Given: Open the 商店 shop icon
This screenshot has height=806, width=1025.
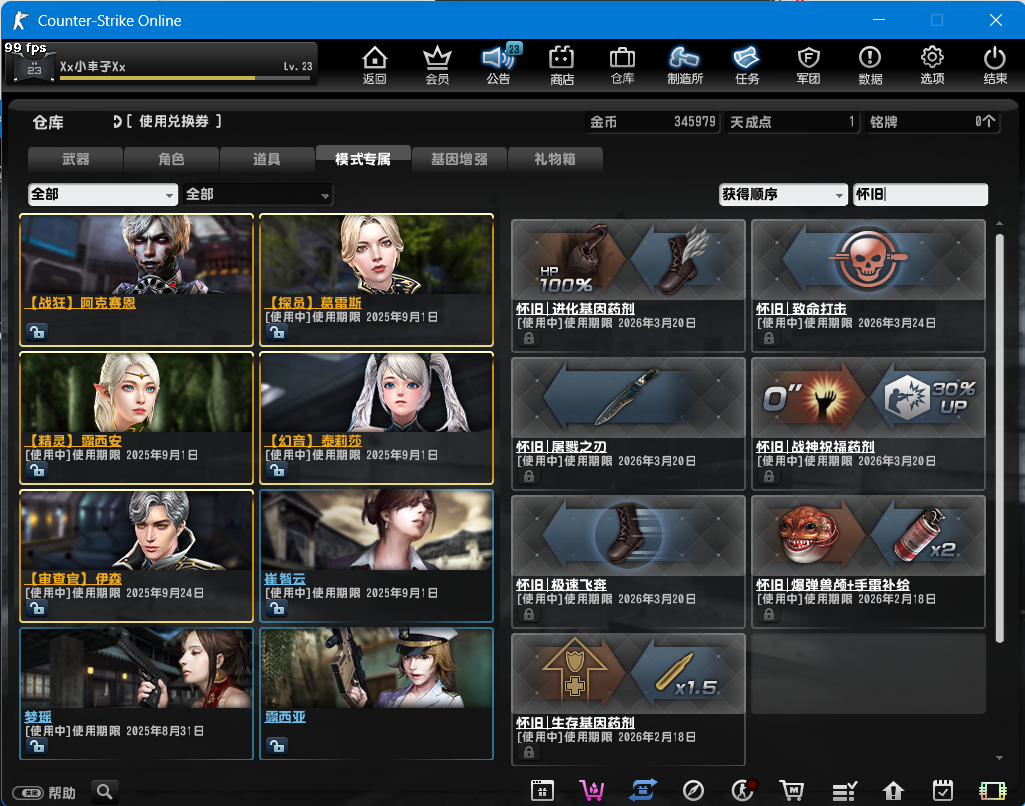Looking at the screenshot, I should pos(562,65).
